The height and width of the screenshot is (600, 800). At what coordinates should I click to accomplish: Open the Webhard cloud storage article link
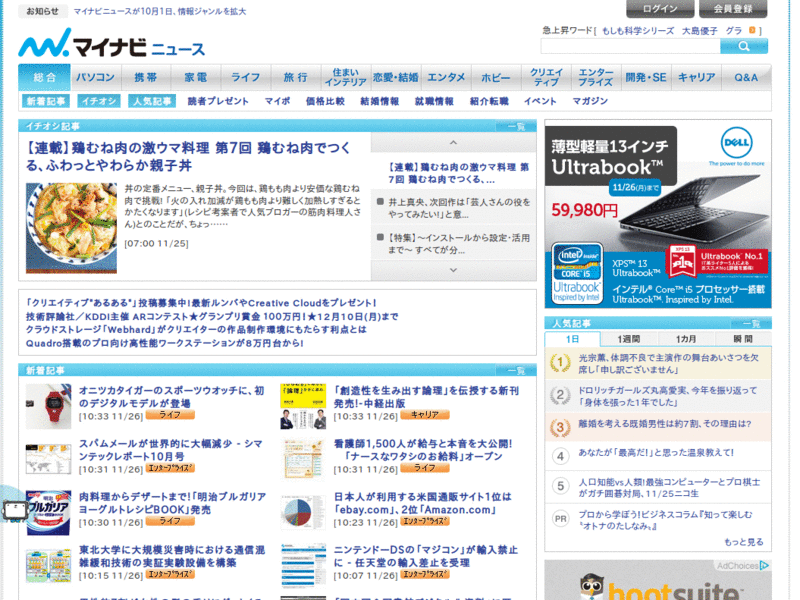point(196,330)
